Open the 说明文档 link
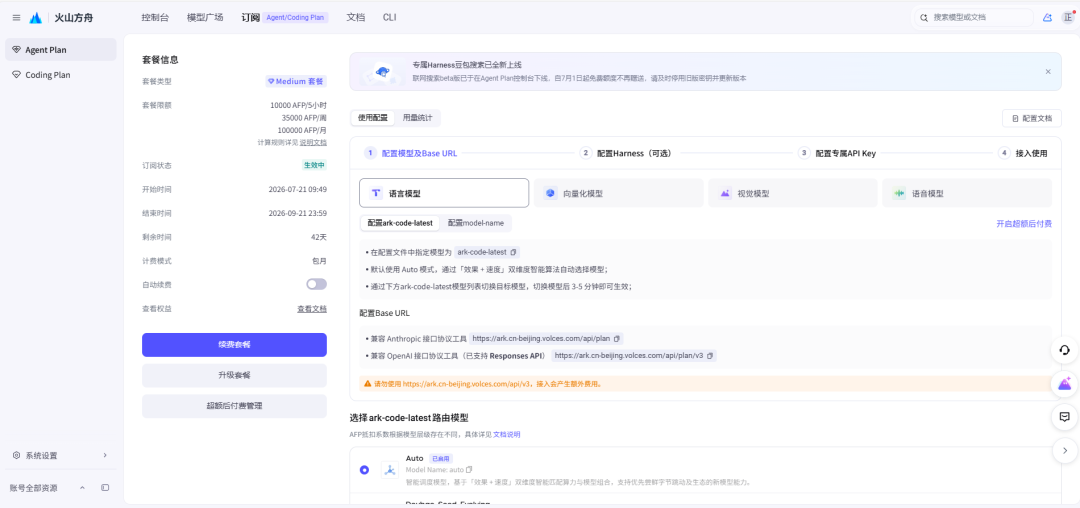This screenshot has height=508, width=1080. tap(313, 142)
